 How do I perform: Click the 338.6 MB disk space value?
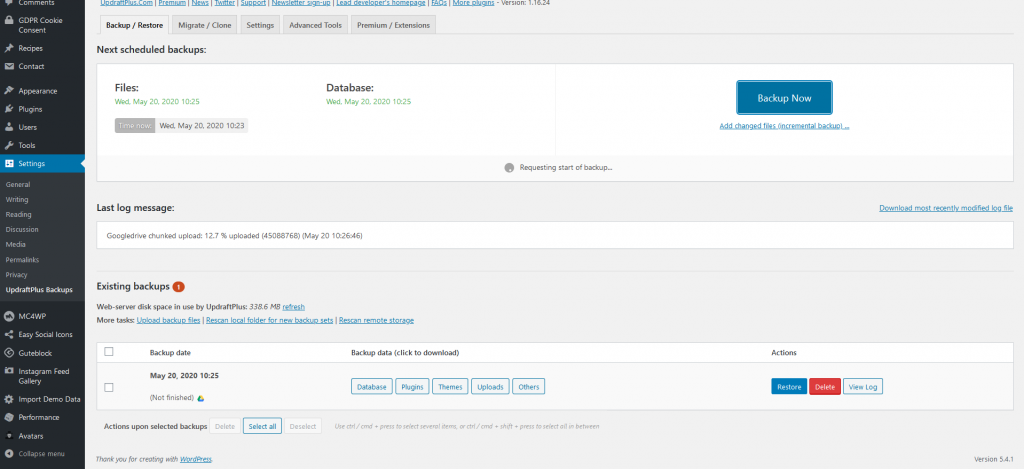264,306
